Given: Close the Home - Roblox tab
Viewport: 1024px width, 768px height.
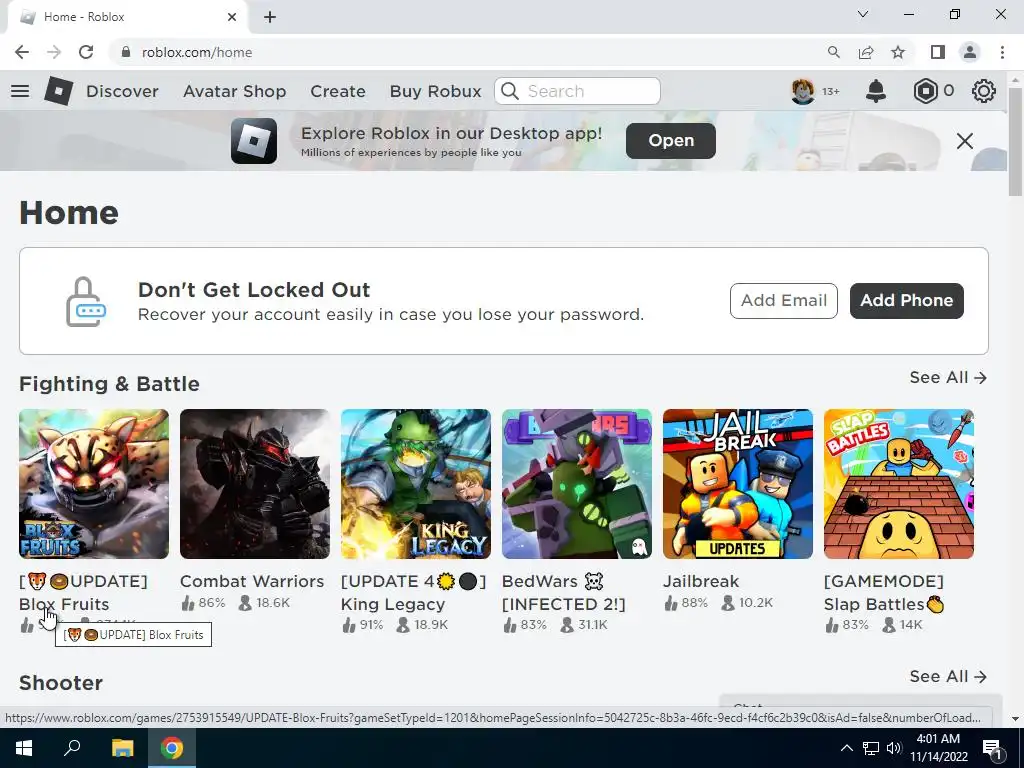Looking at the screenshot, I should tap(232, 17).
